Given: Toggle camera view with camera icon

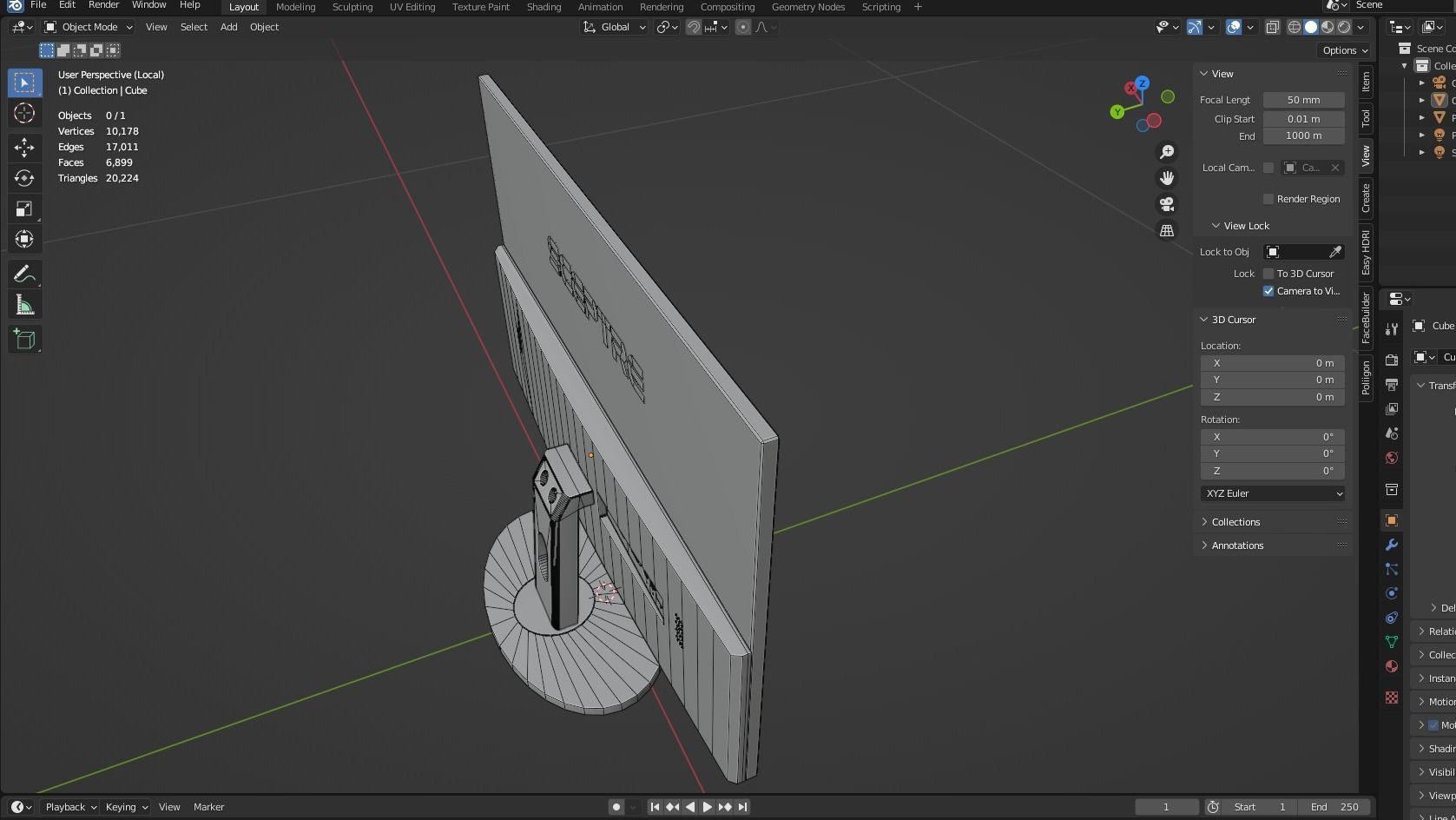Looking at the screenshot, I should coord(1167,204).
